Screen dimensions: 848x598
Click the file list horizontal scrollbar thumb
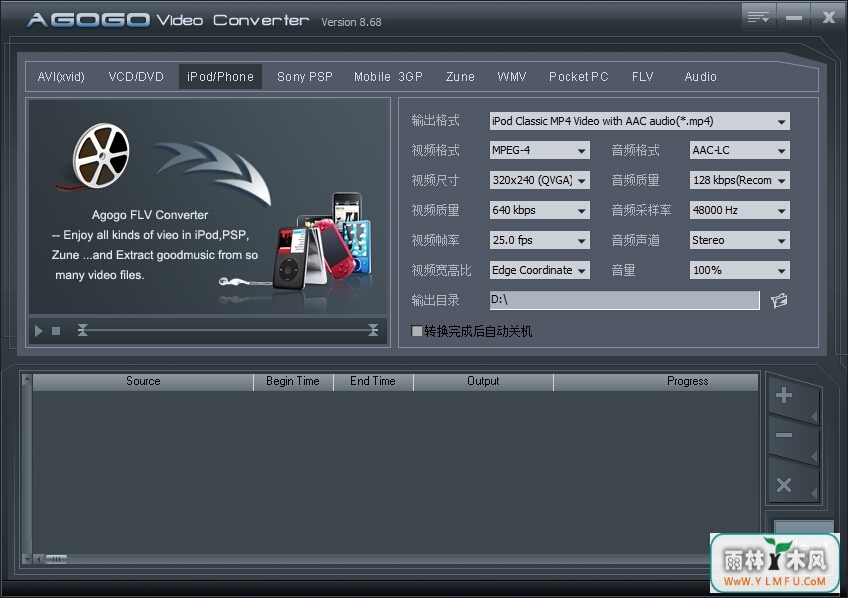tap(56, 559)
